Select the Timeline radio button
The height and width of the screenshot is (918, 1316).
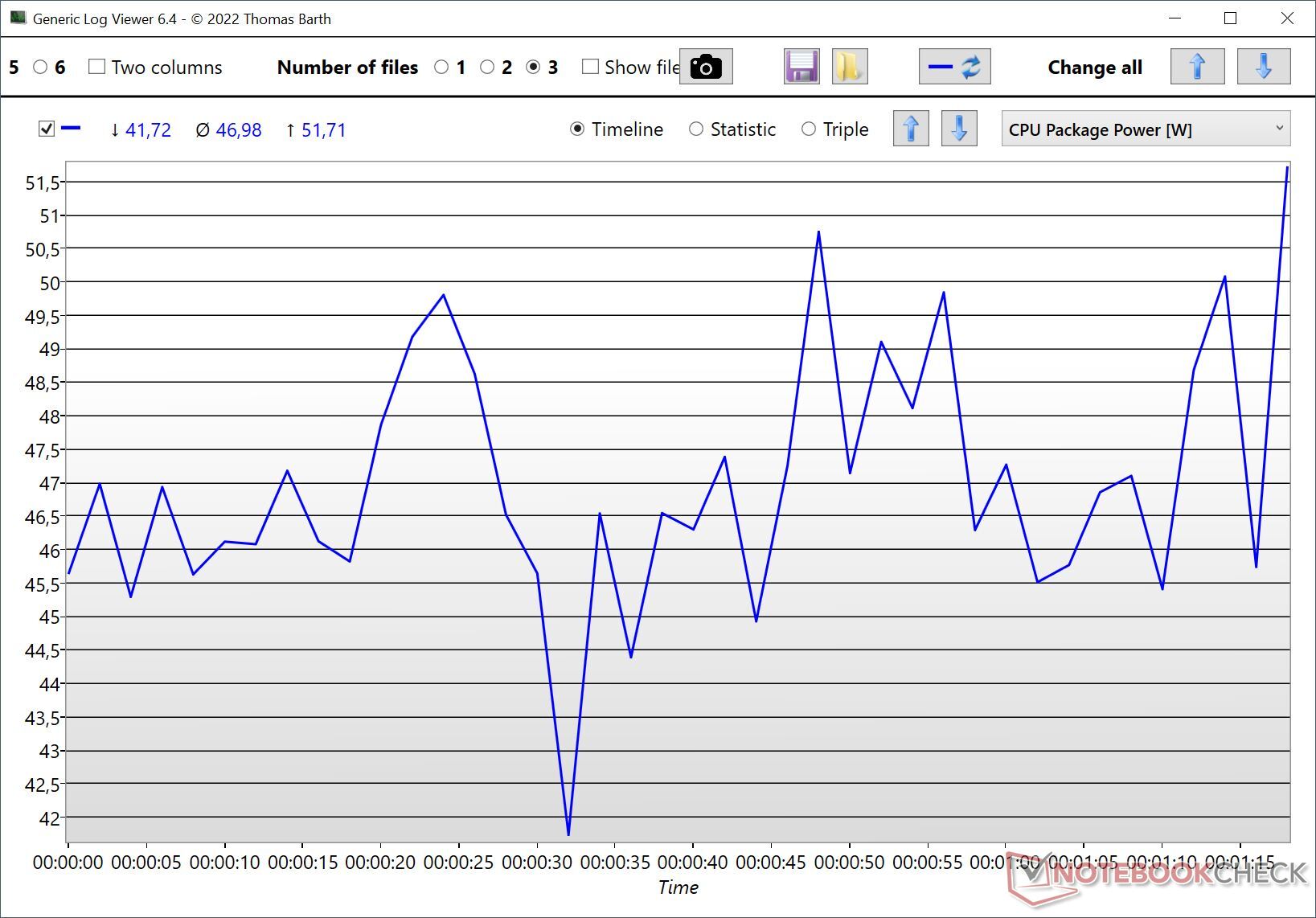tap(577, 129)
